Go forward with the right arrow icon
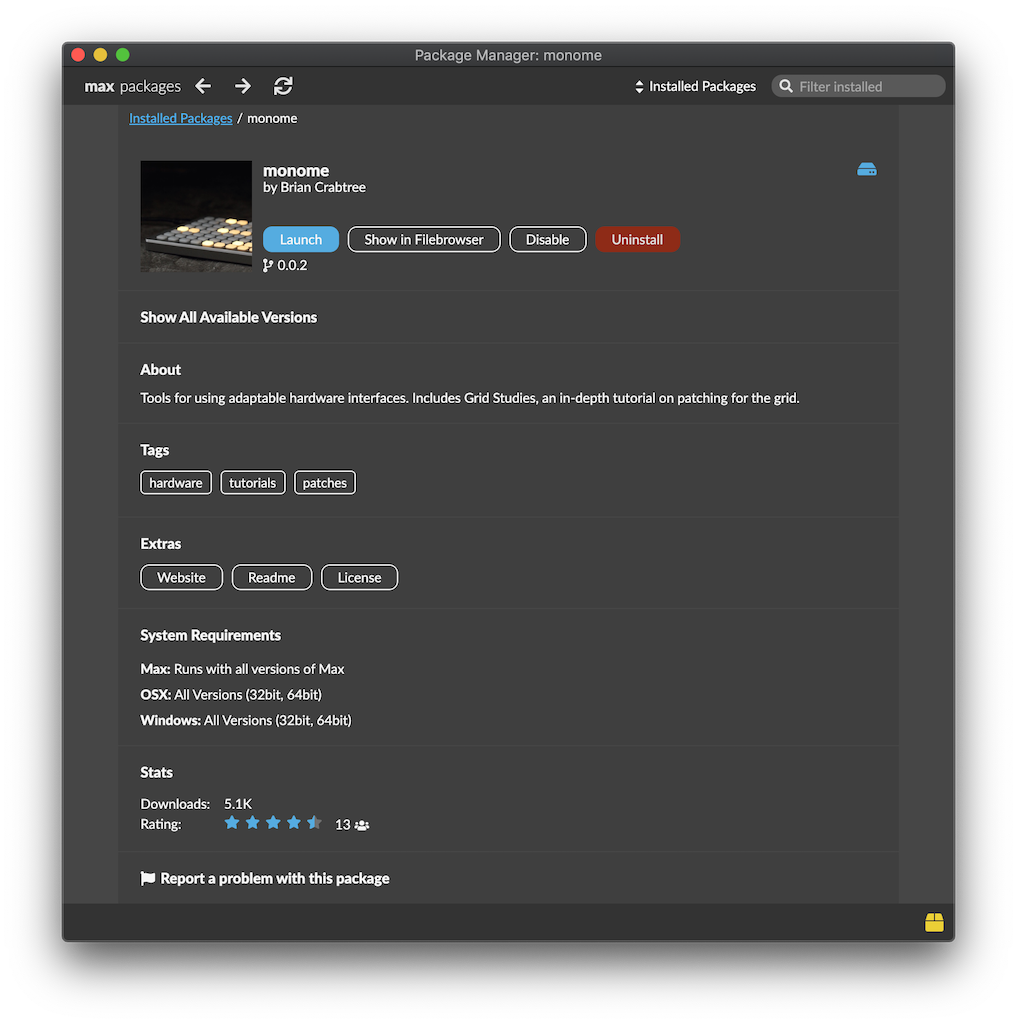The image size is (1017, 1024). pyautogui.click(x=242, y=86)
